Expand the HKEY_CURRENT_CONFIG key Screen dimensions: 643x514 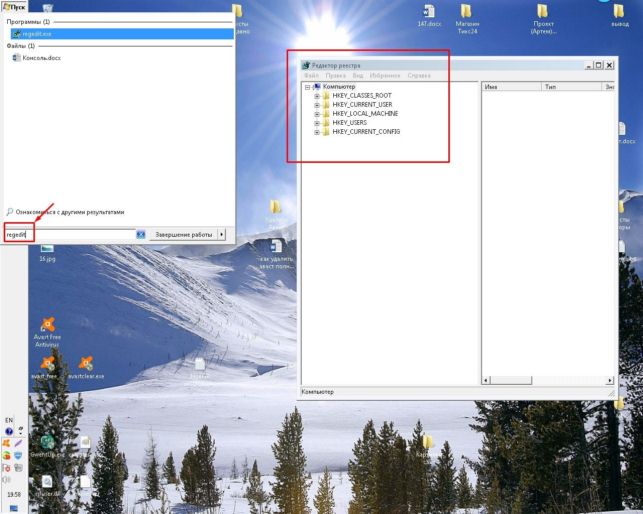tap(317, 132)
